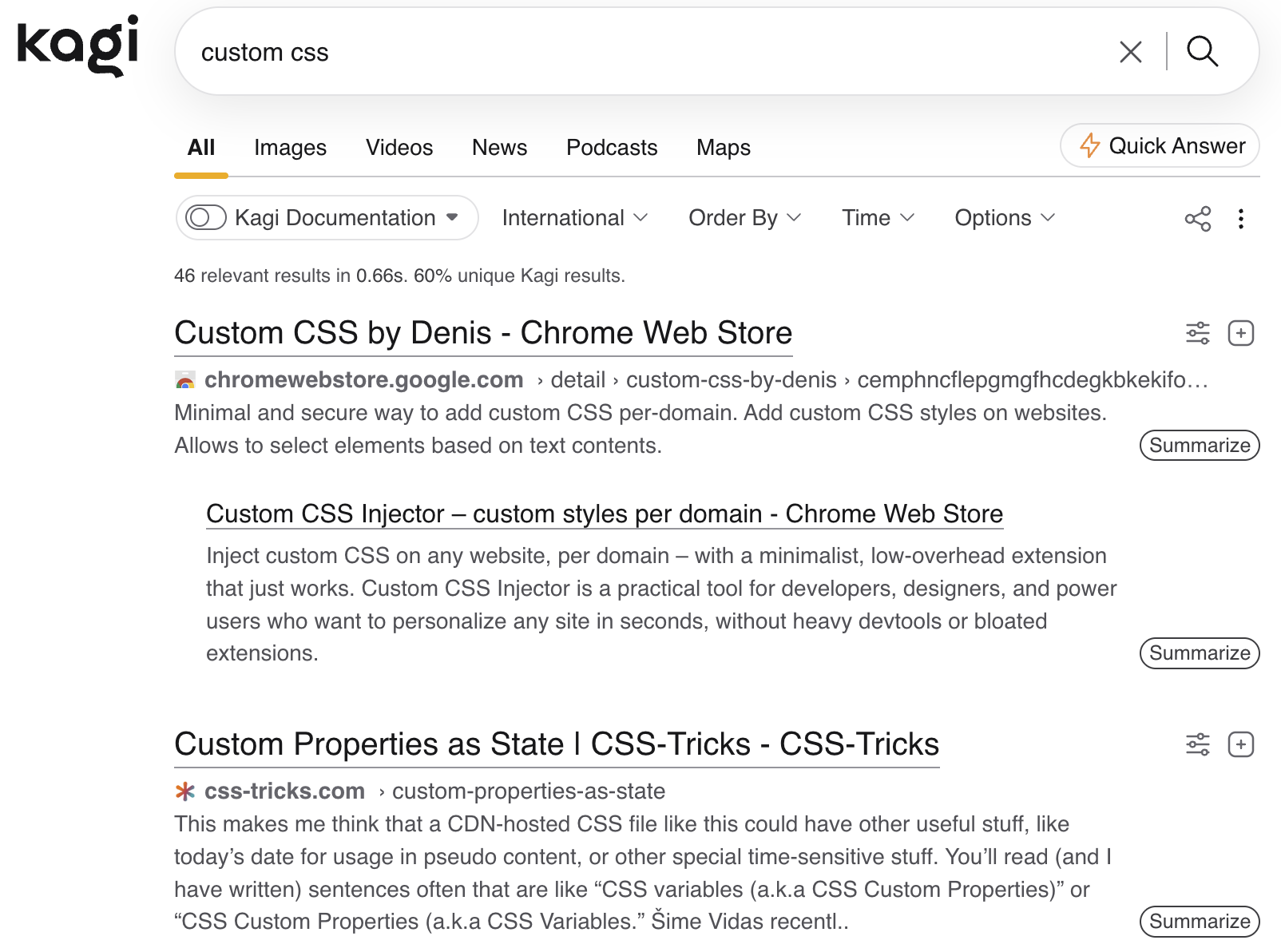Expand the Time filter dropdown
This screenshot has width=1281, height=952.
878,218
